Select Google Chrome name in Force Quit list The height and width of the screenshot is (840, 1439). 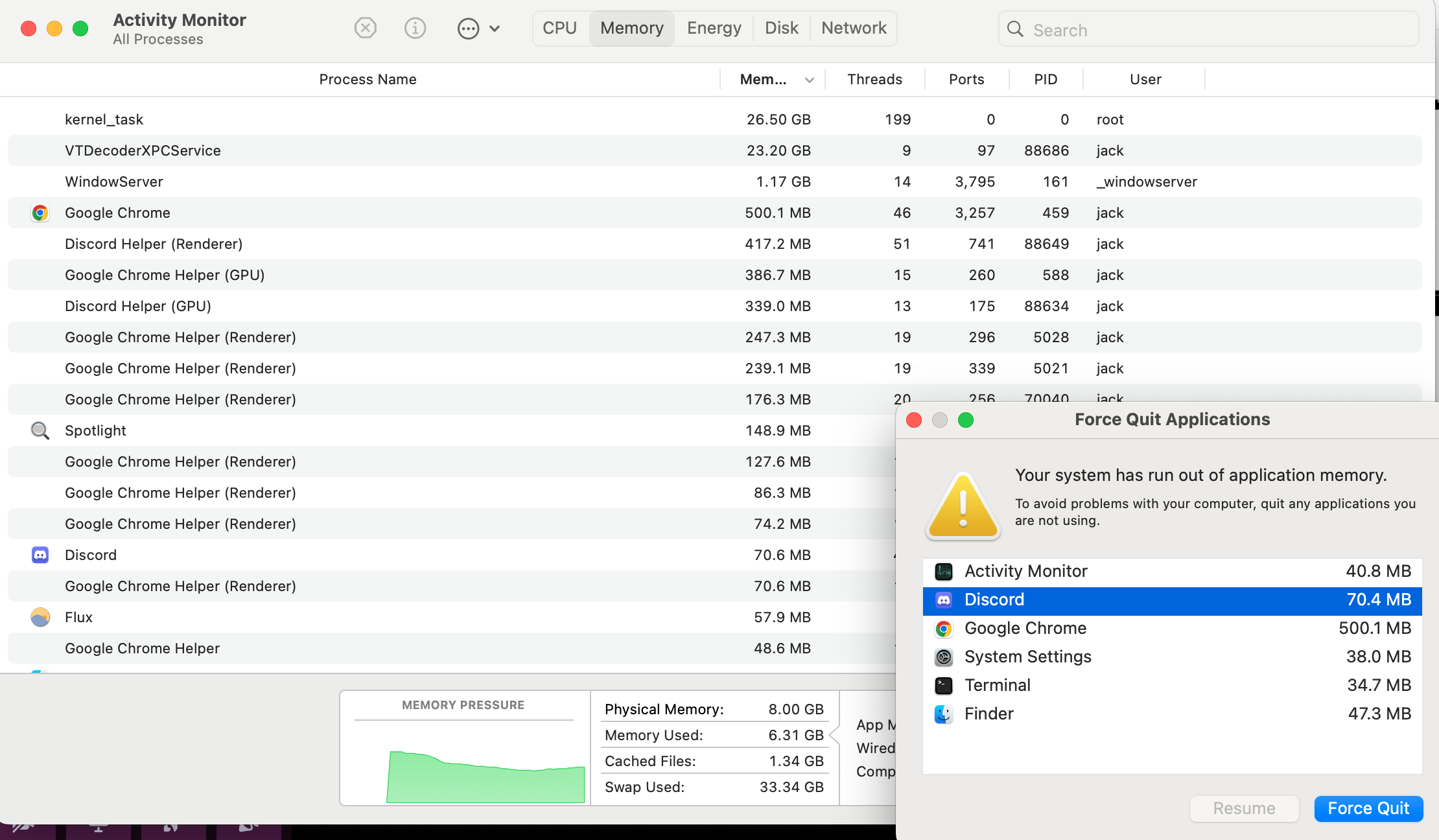pyautogui.click(x=1025, y=628)
